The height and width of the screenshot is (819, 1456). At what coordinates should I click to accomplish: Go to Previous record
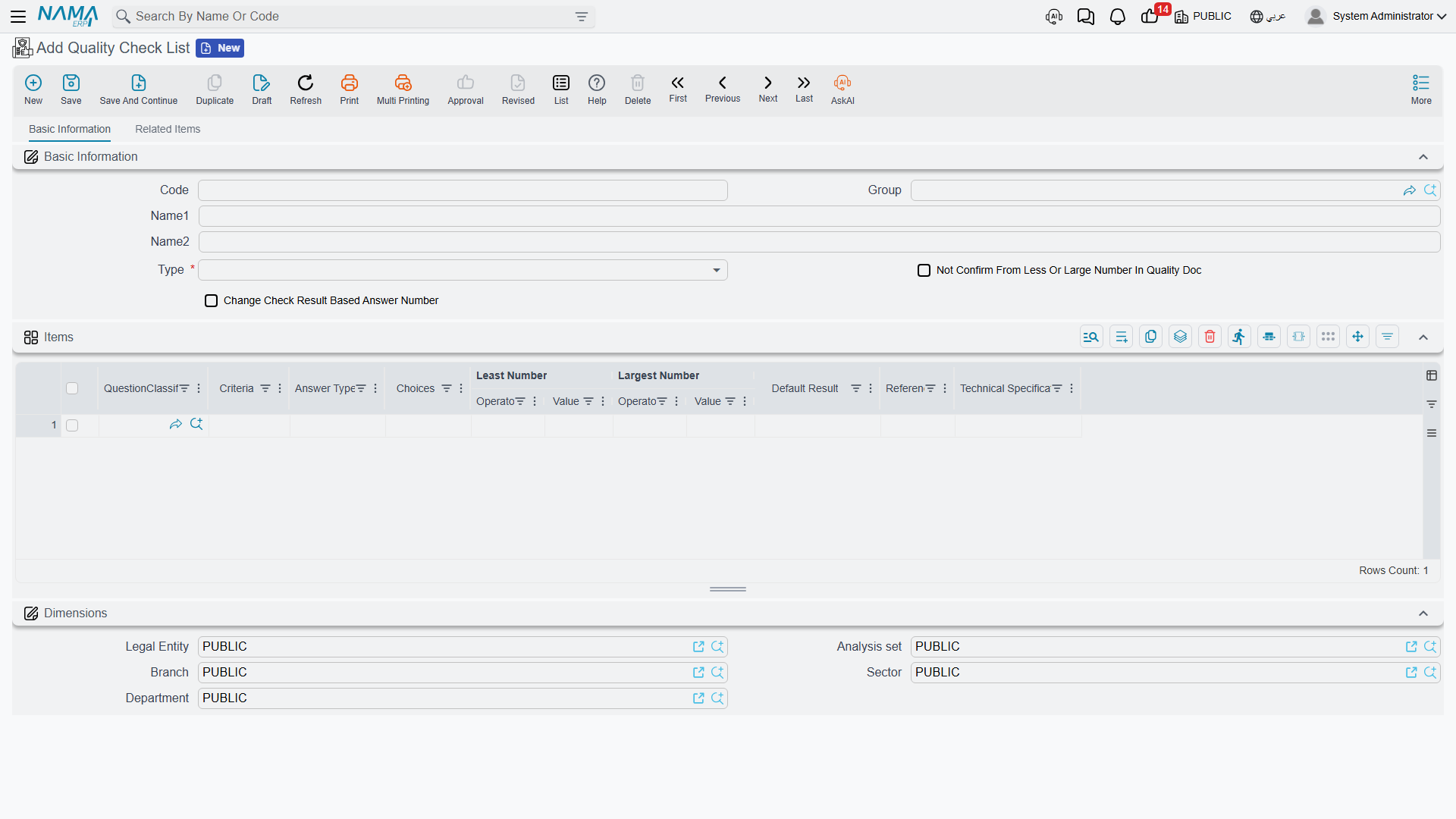(x=723, y=89)
